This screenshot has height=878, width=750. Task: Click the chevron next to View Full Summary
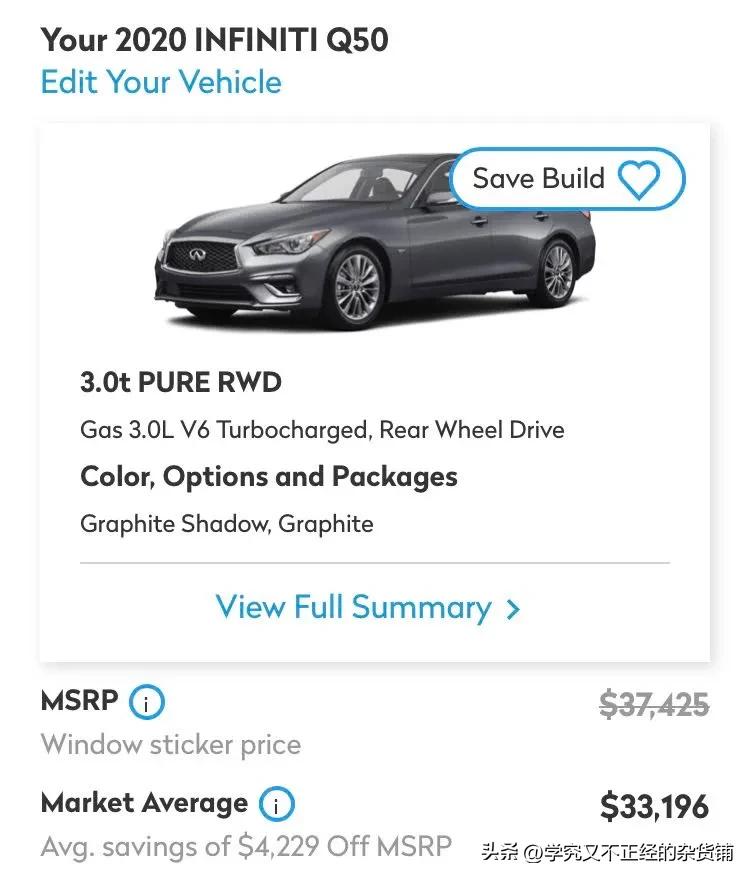point(513,609)
